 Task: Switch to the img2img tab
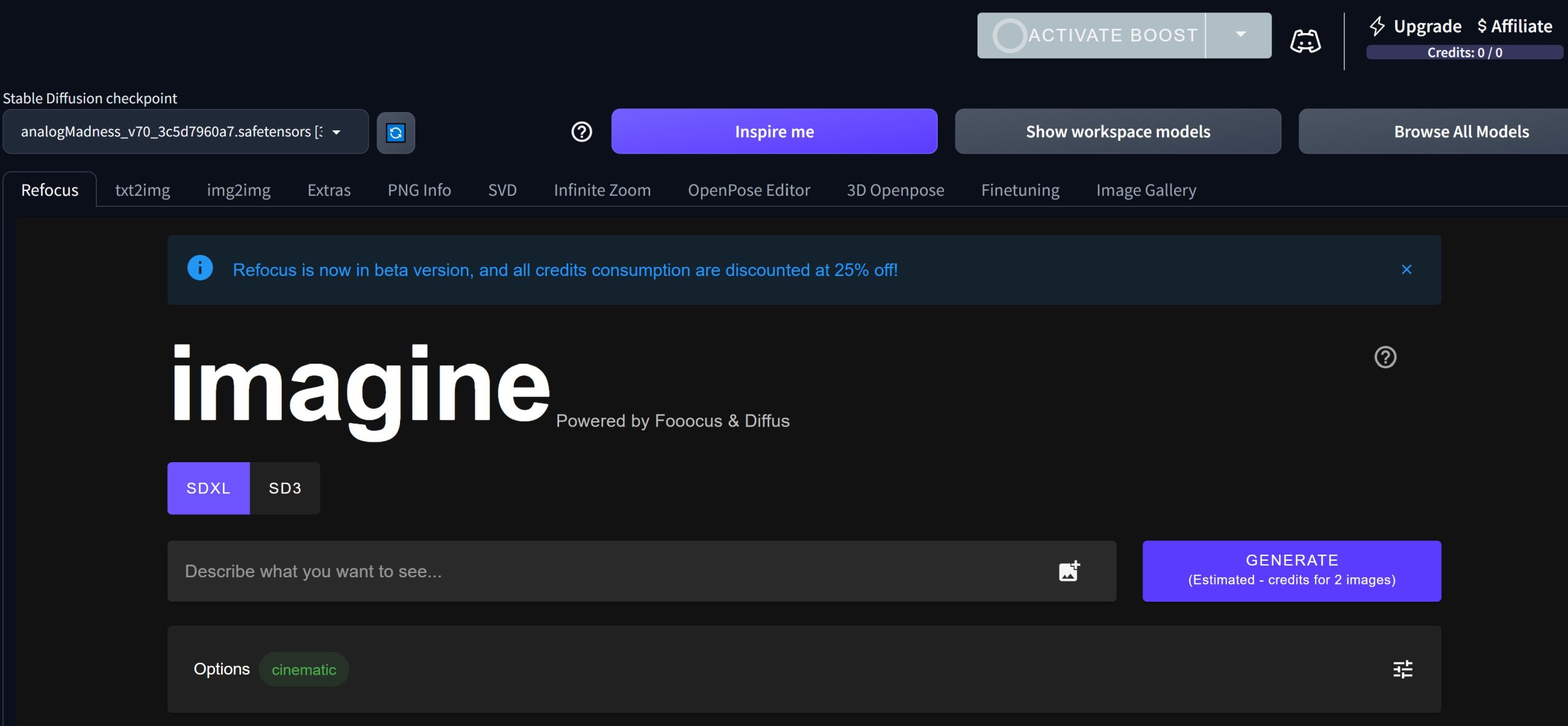coord(239,190)
